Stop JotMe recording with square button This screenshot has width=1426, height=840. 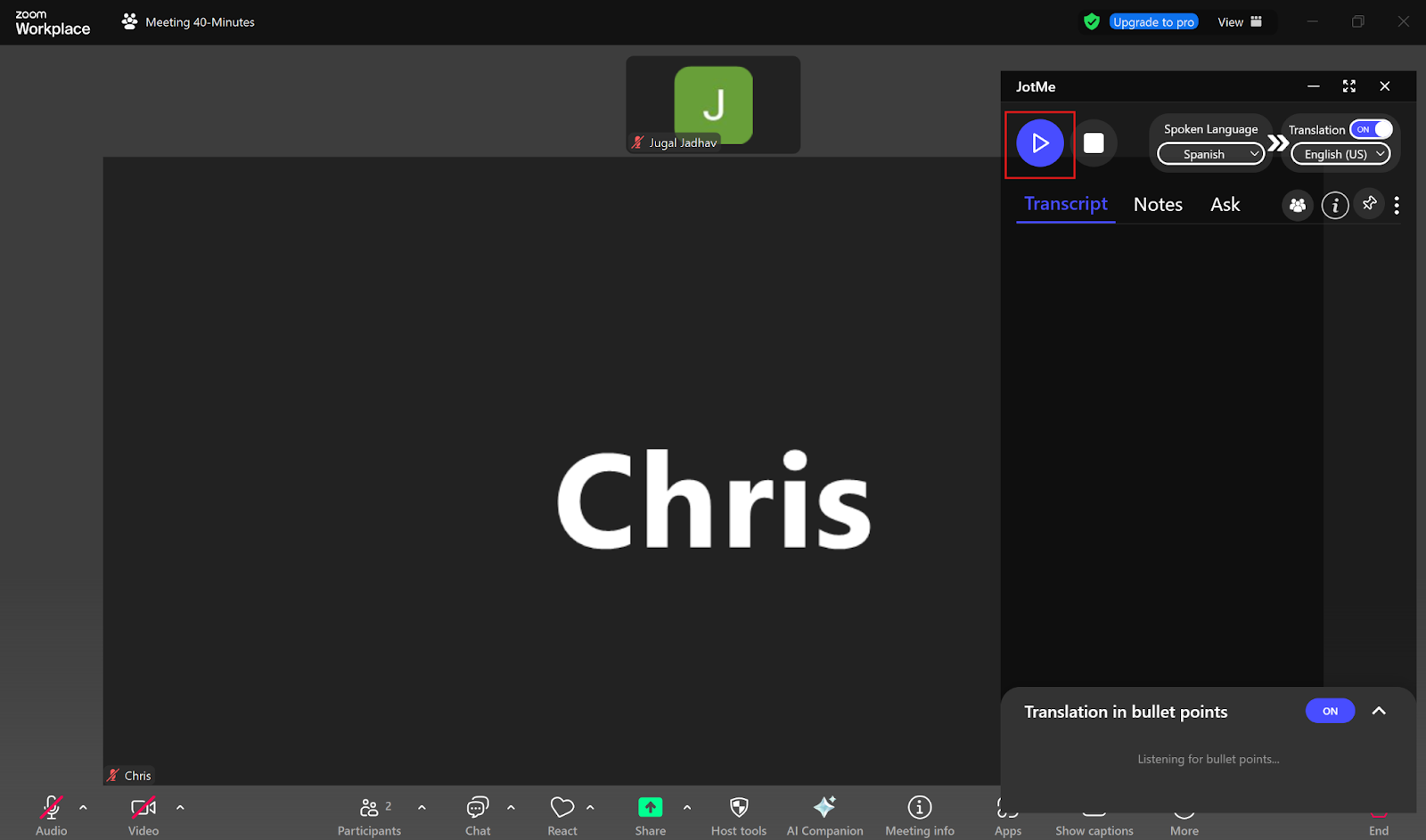click(x=1094, y=143)
